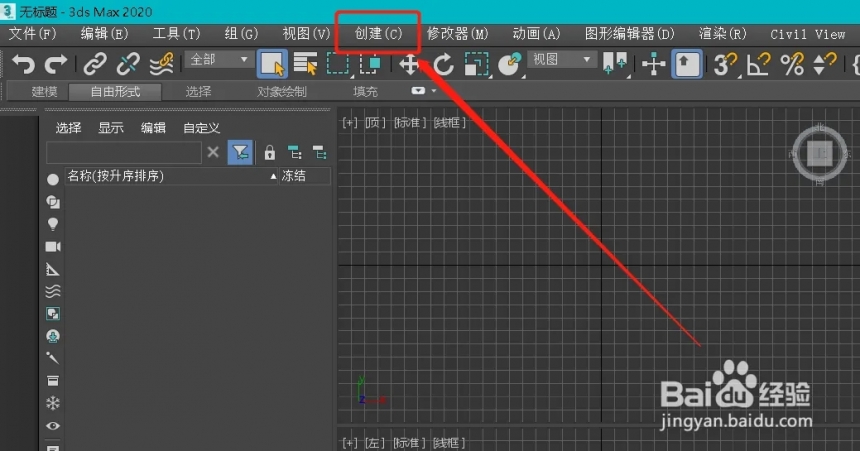Open the 文件(F) menu
The height and width of the screenshot is (451, 860).
tap(33, 34)
